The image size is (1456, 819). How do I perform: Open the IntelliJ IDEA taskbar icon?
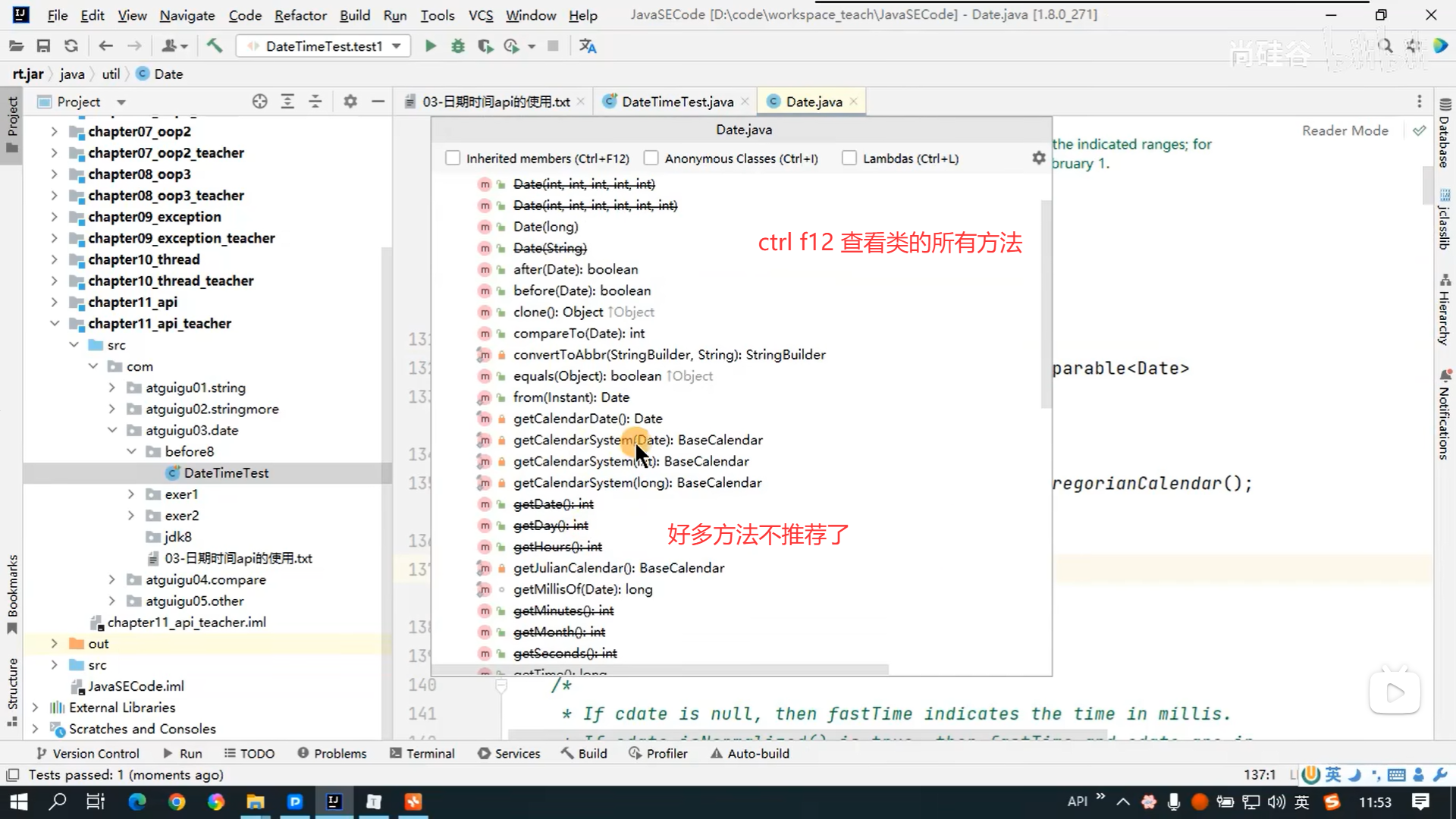(334, 802)
